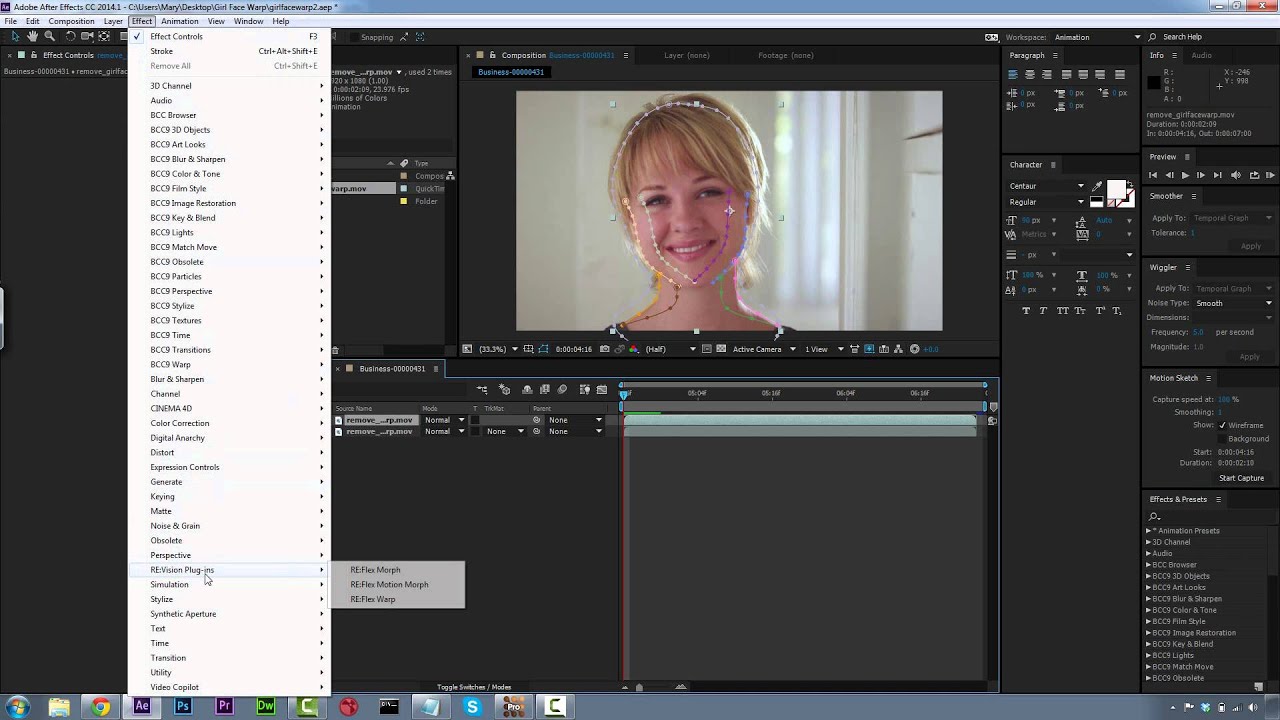1280x720 pixels.
Task: Click the All Caps TT icon
Action: coord(1063,311)
